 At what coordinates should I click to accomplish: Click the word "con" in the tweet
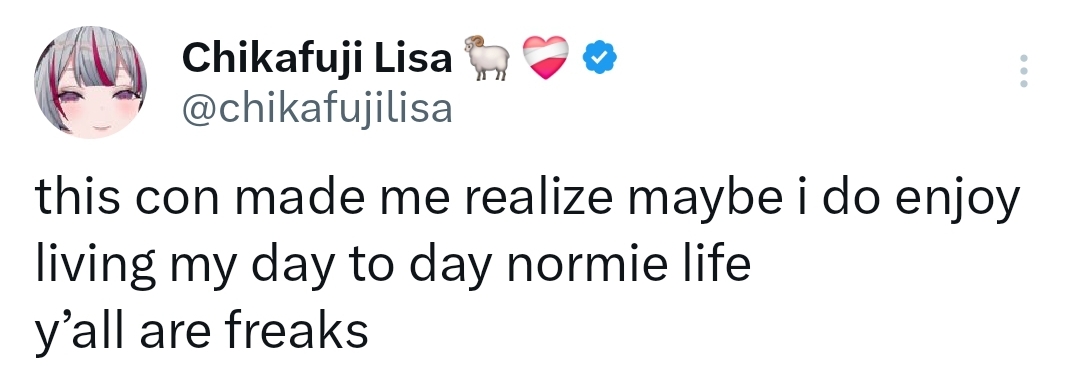[176, 202]
